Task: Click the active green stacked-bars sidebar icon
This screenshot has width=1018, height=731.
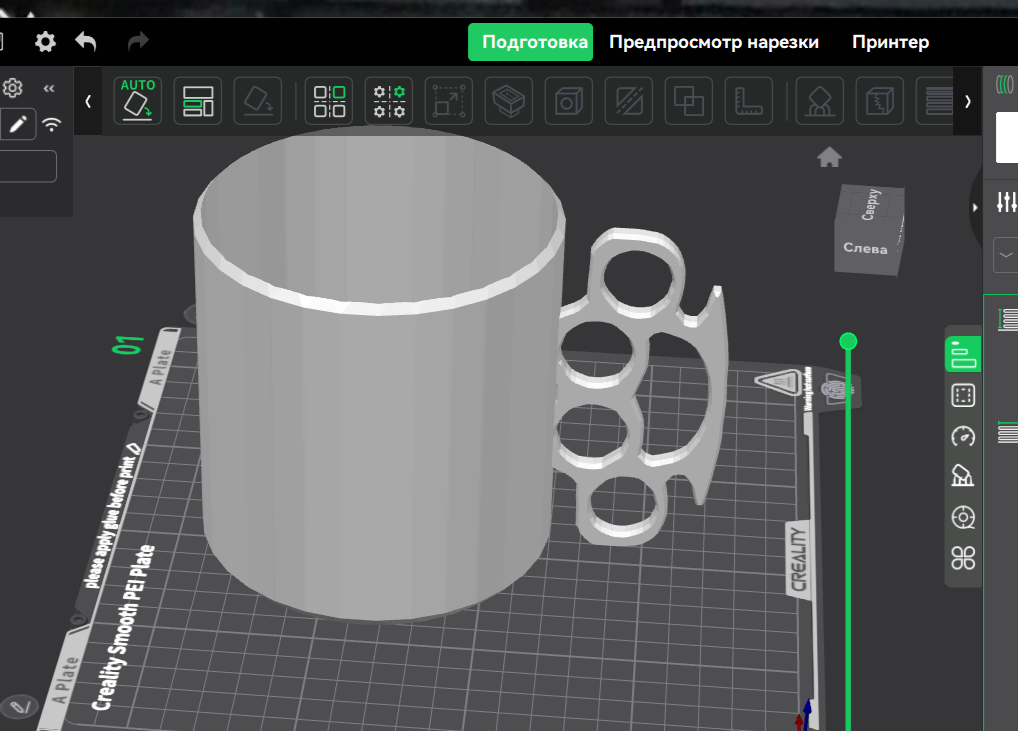Action: [x=963, y=354]
